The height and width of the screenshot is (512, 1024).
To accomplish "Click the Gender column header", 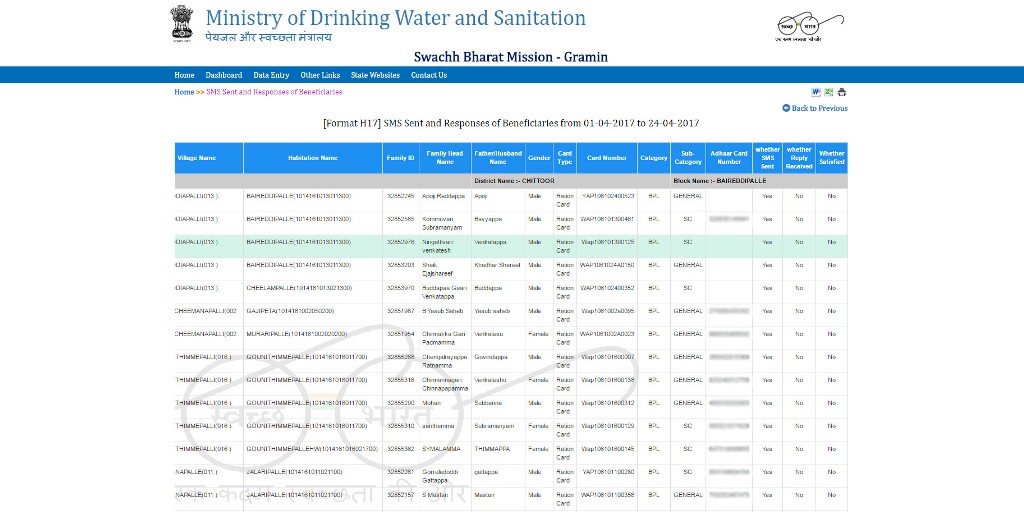I will point(539,158).
